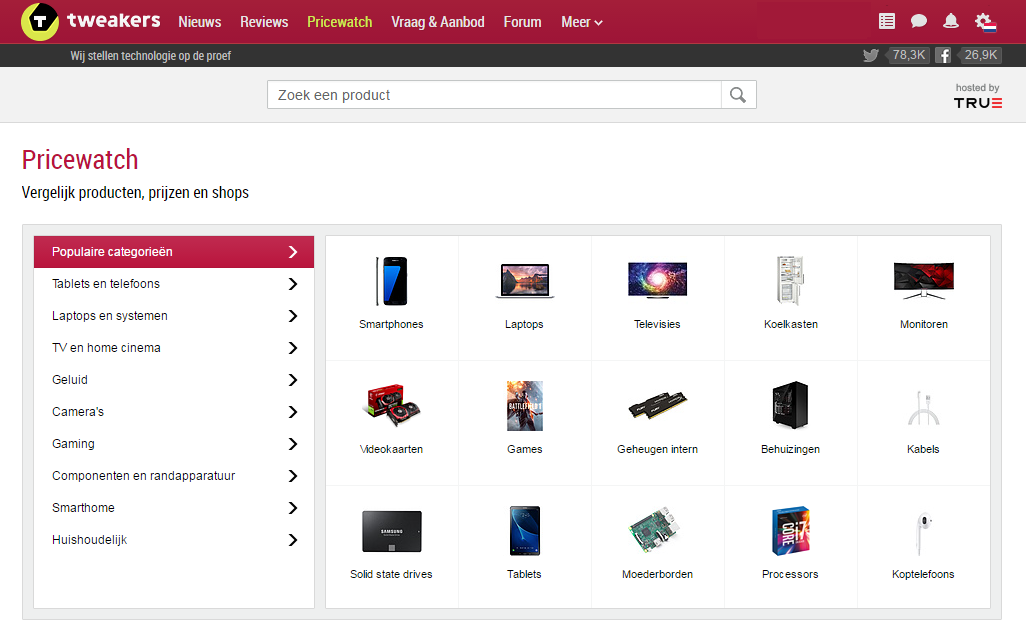Open the Forum nav item
The width and height of the screenshot is (1026, 633).
[522, 22]
